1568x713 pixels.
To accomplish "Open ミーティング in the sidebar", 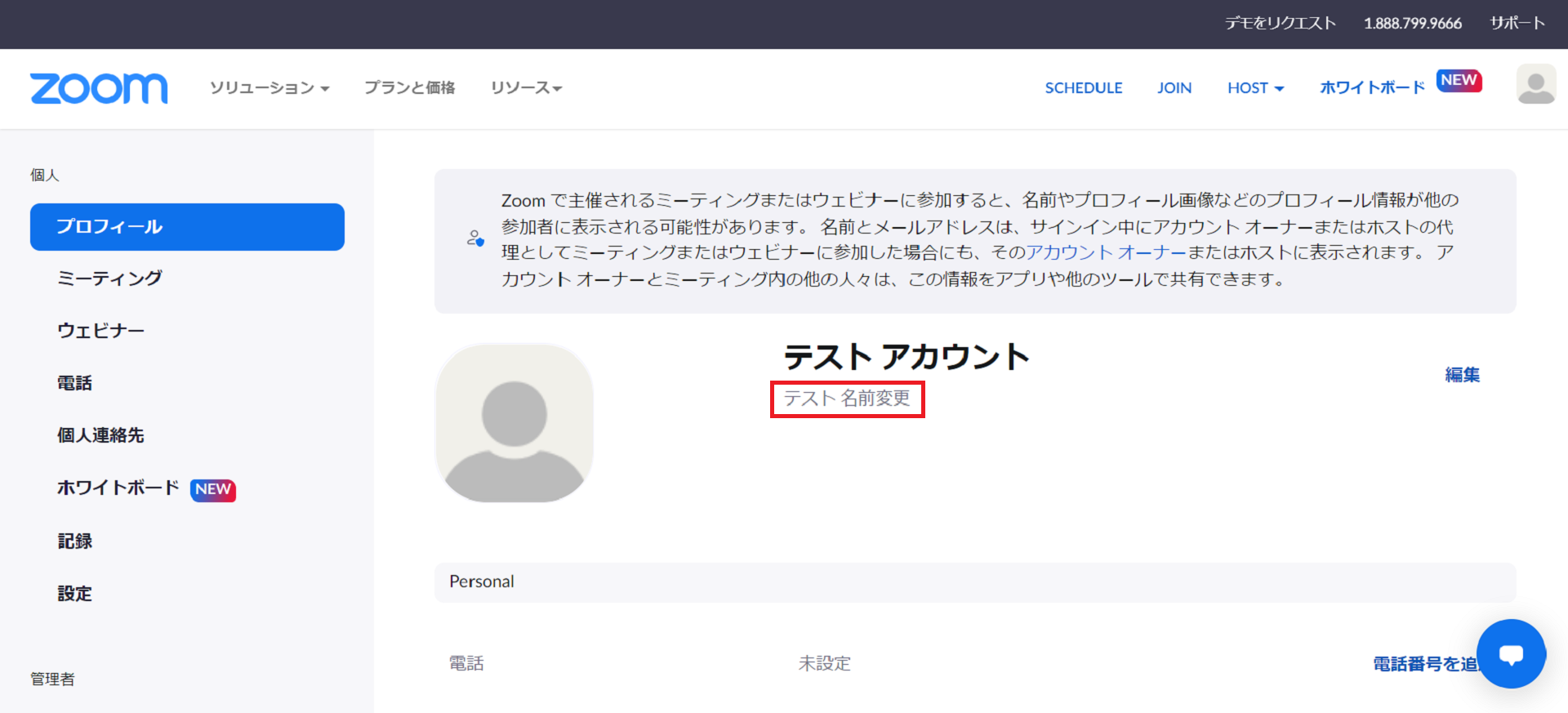I will [x=109, y=279].
